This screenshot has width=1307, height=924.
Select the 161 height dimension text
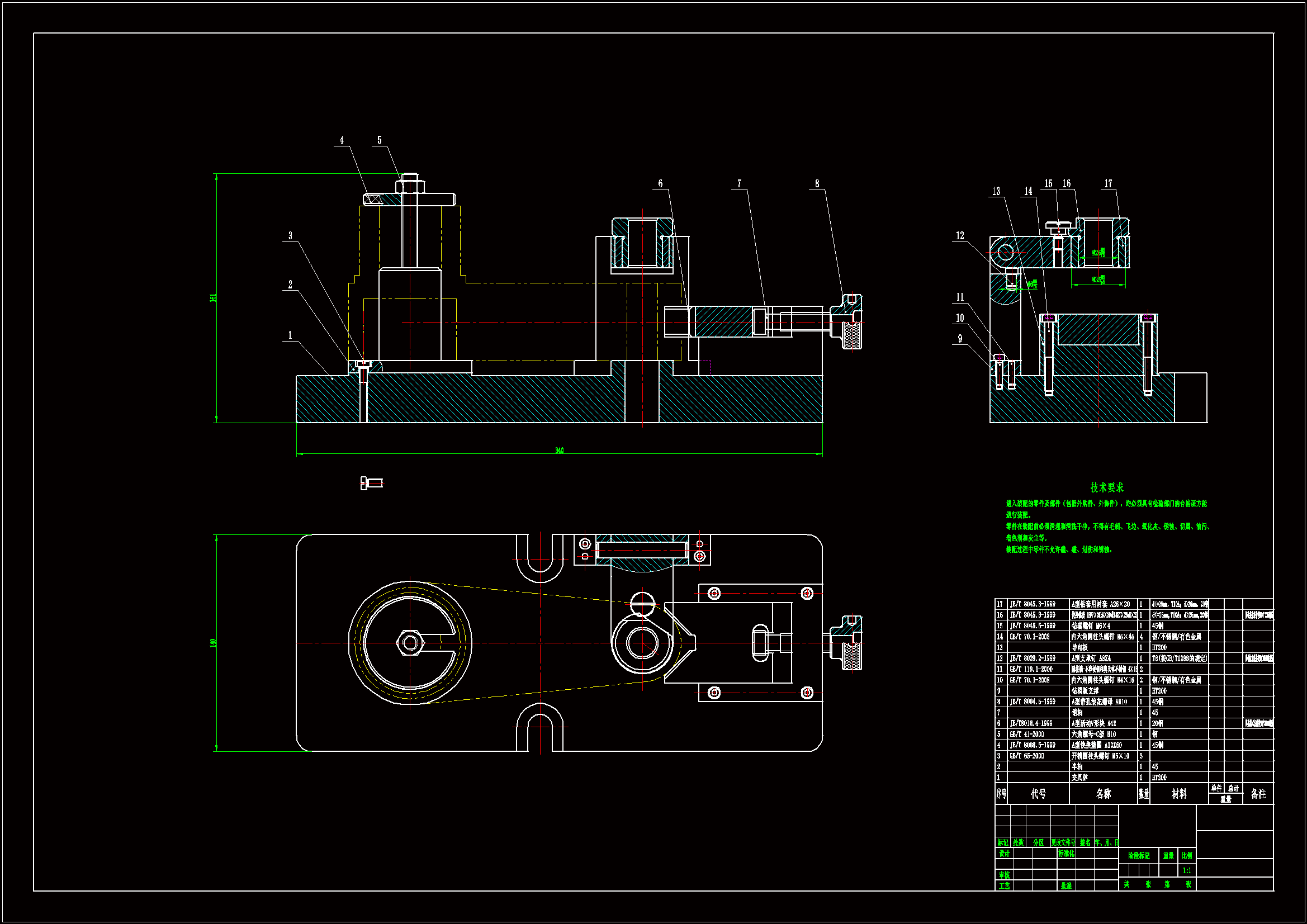coord(214,297)
